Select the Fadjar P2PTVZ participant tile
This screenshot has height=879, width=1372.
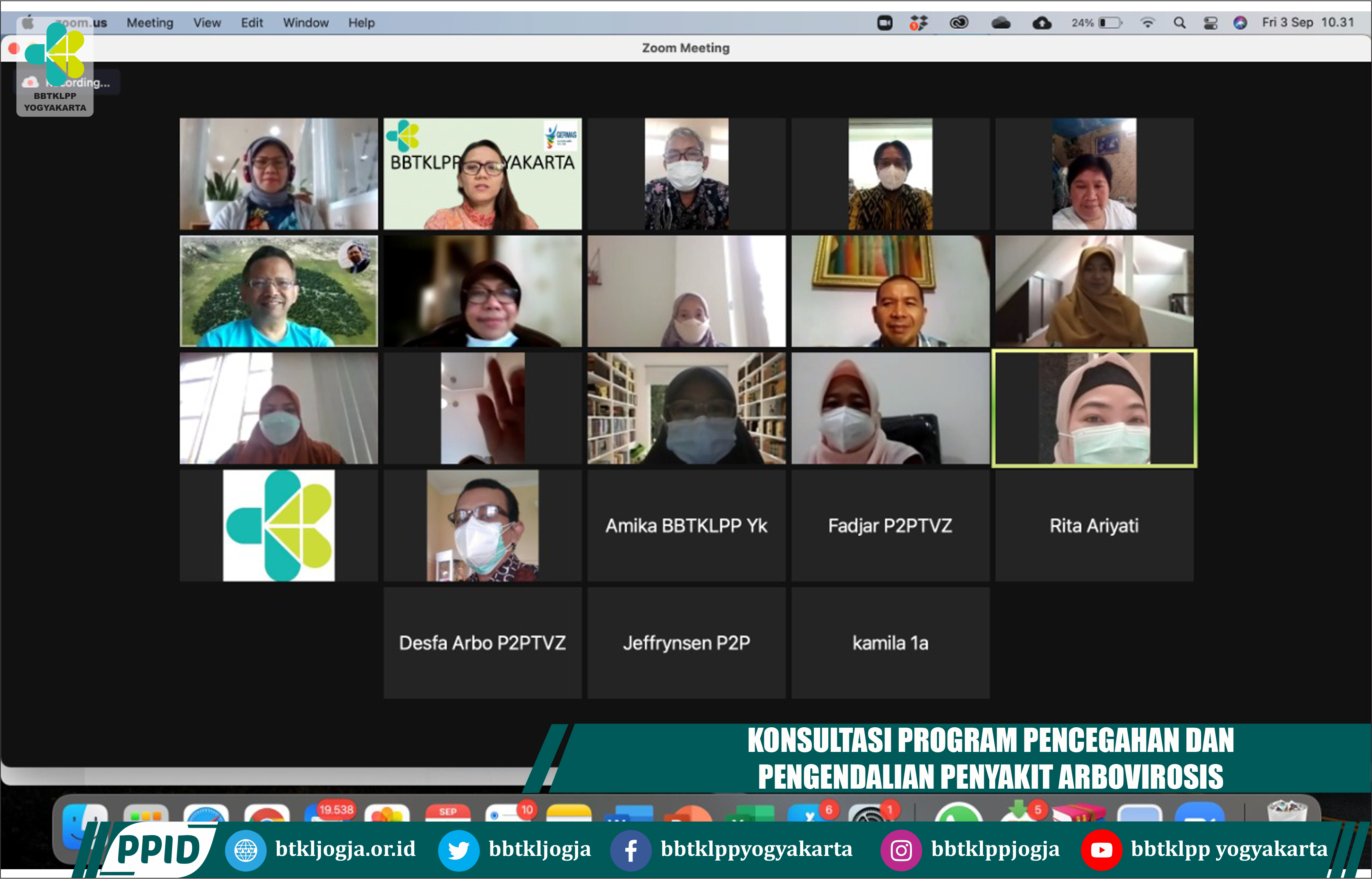tap(890, 525)
